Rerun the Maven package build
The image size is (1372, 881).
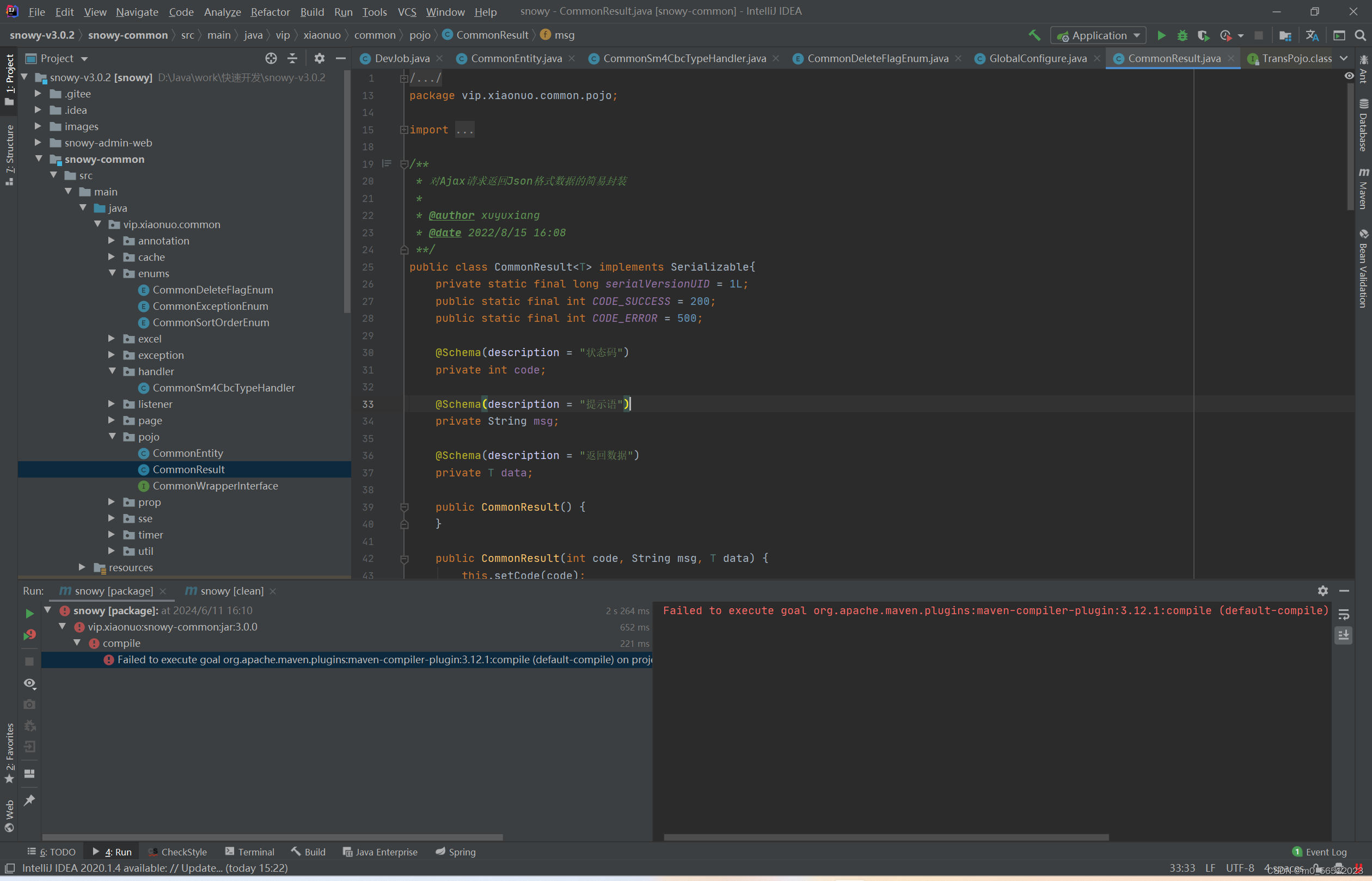click(29, 613)
